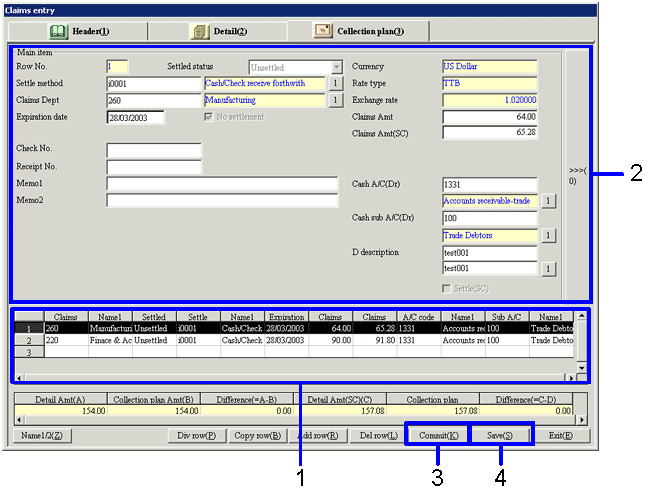Click grid horizontal scrollbar right arrow
This screenshot has height=495, width=654.
[571, 378]
